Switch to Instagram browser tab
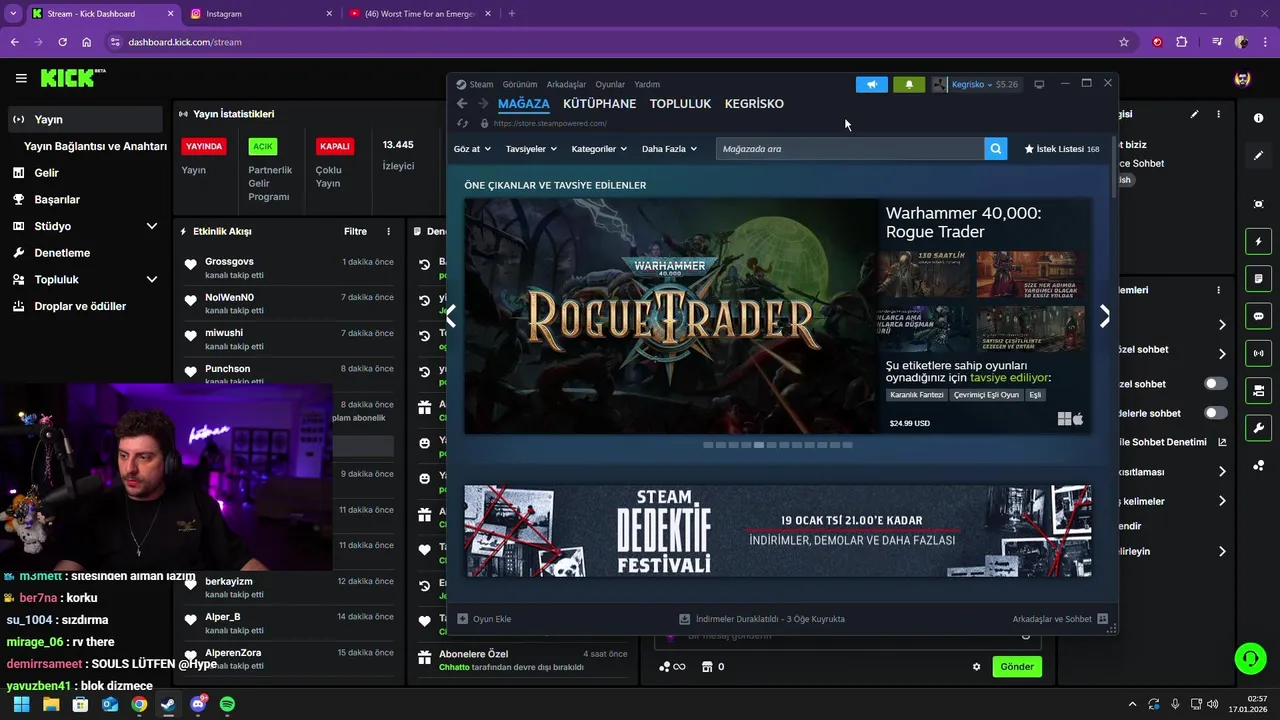The width and height of the screenshot is (1280, 720). 260,14
